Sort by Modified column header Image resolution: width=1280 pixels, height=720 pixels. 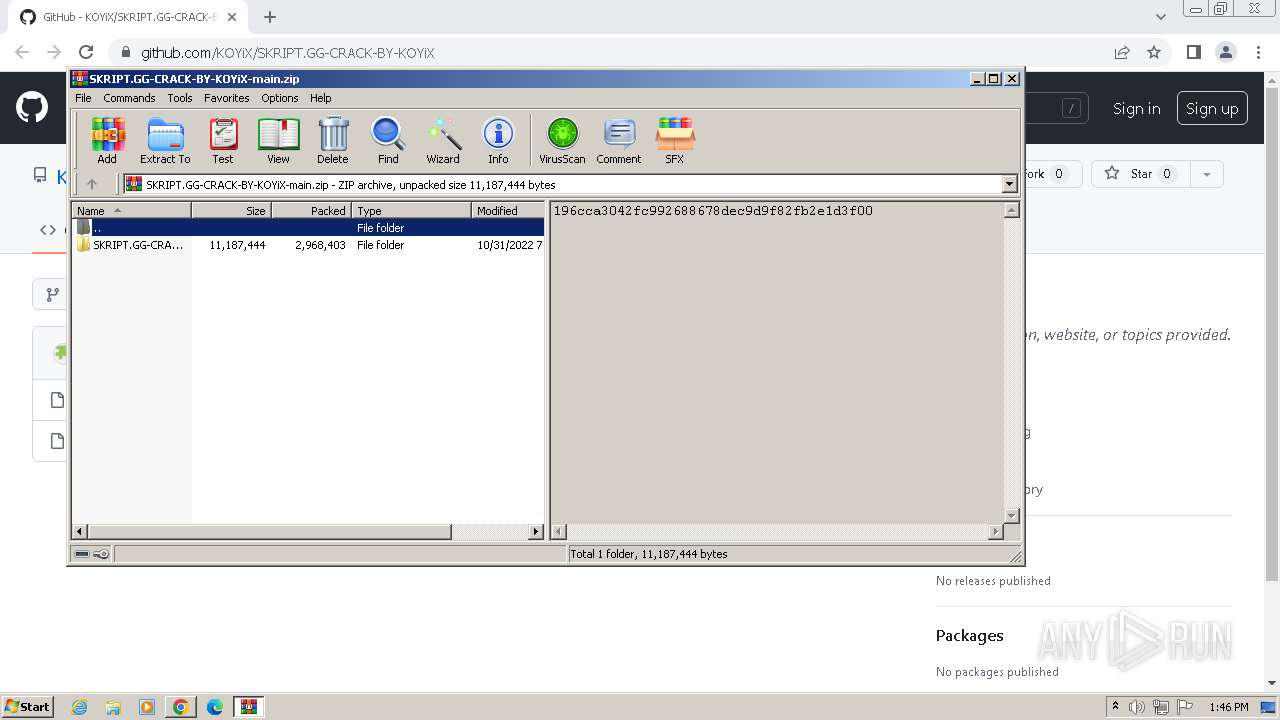click(x=507, y=210)
